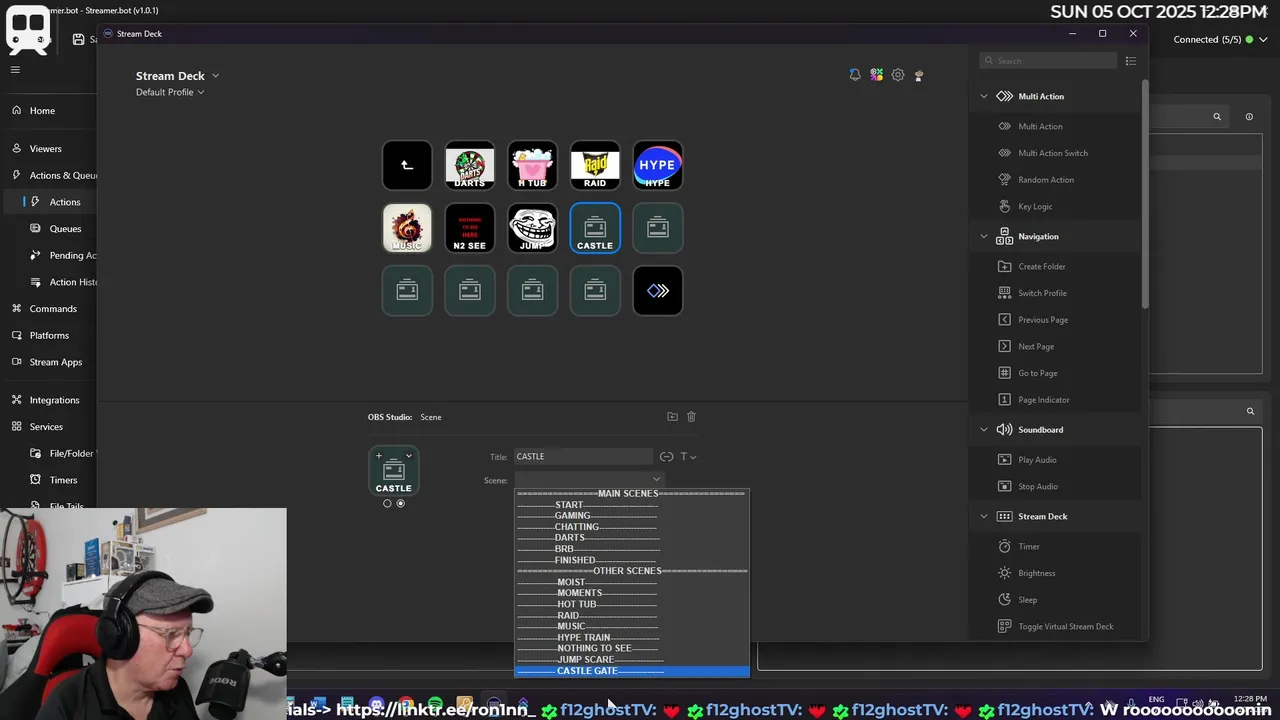
Task: Click the actions list vertical scrollbar
Action: click(1144, 194)
